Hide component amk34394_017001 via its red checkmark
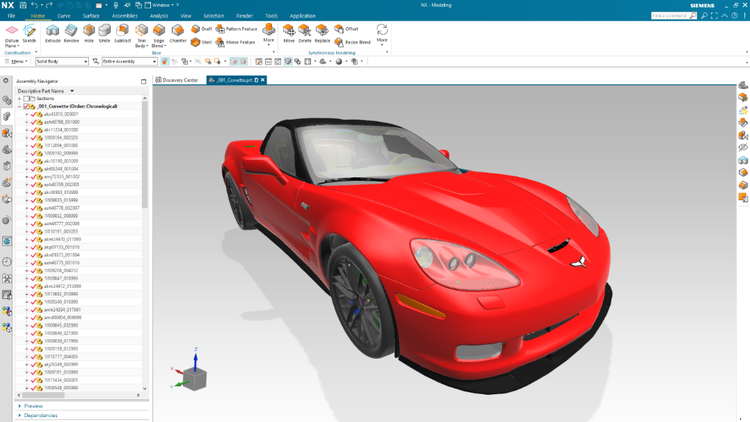Viewport: 750px width, 422px height. click(33, 310)
